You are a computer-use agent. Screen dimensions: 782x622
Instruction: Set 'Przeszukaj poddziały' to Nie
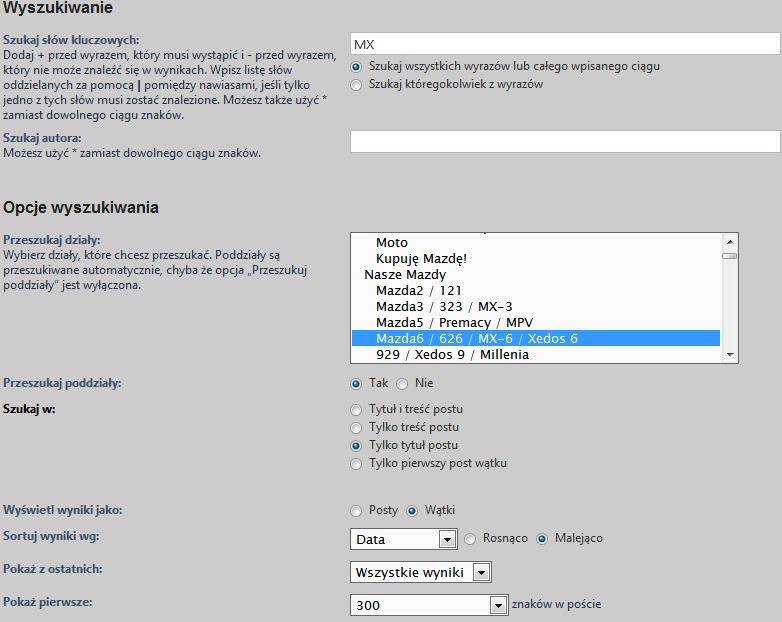[x=402, y=384]
